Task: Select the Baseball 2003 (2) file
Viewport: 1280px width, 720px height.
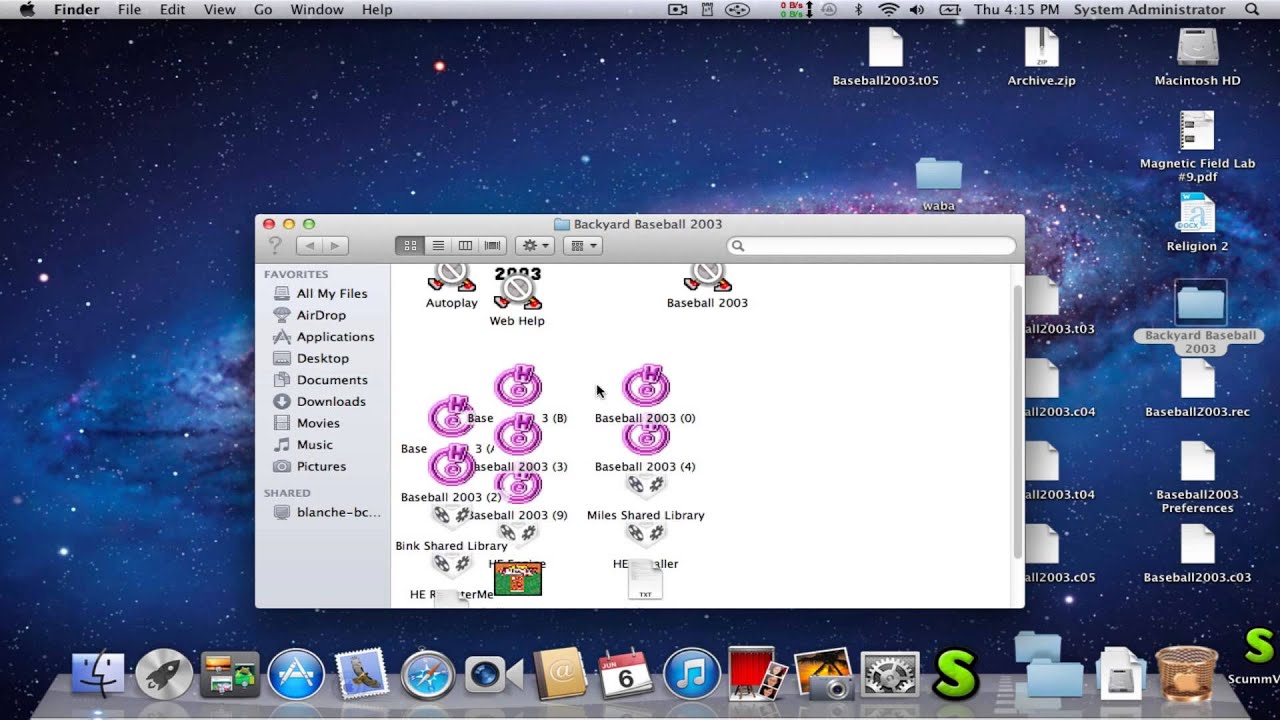Action: pos(452,467)
